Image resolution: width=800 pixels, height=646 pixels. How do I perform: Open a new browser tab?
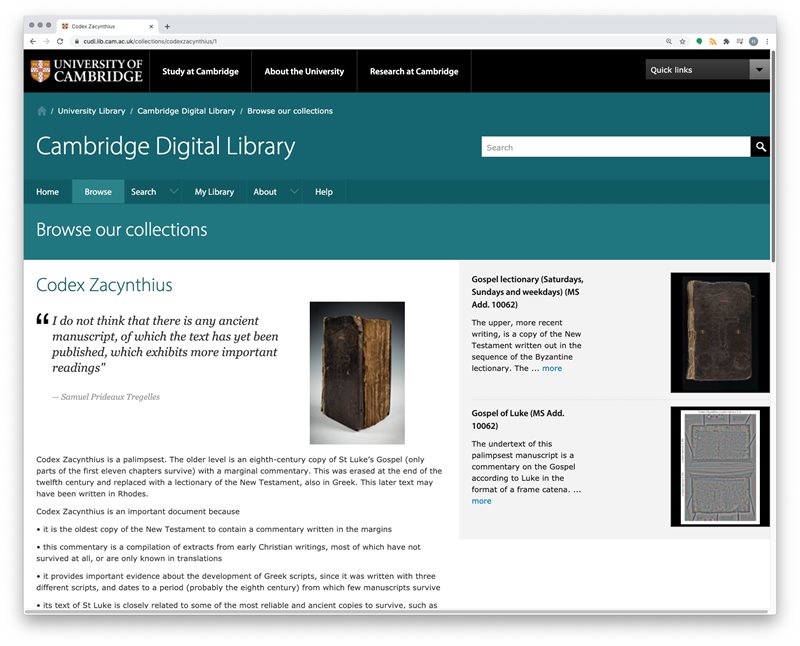click(167, 26)
